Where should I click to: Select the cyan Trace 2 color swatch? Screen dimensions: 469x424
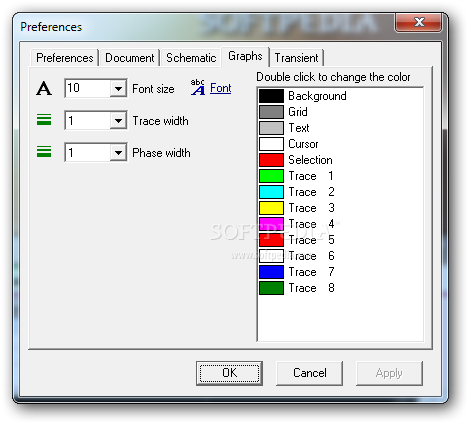click(x=271, y=192)
